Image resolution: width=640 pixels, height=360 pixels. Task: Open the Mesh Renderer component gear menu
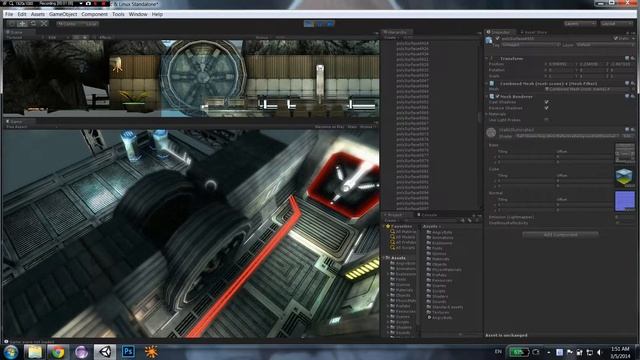[632, 96]
